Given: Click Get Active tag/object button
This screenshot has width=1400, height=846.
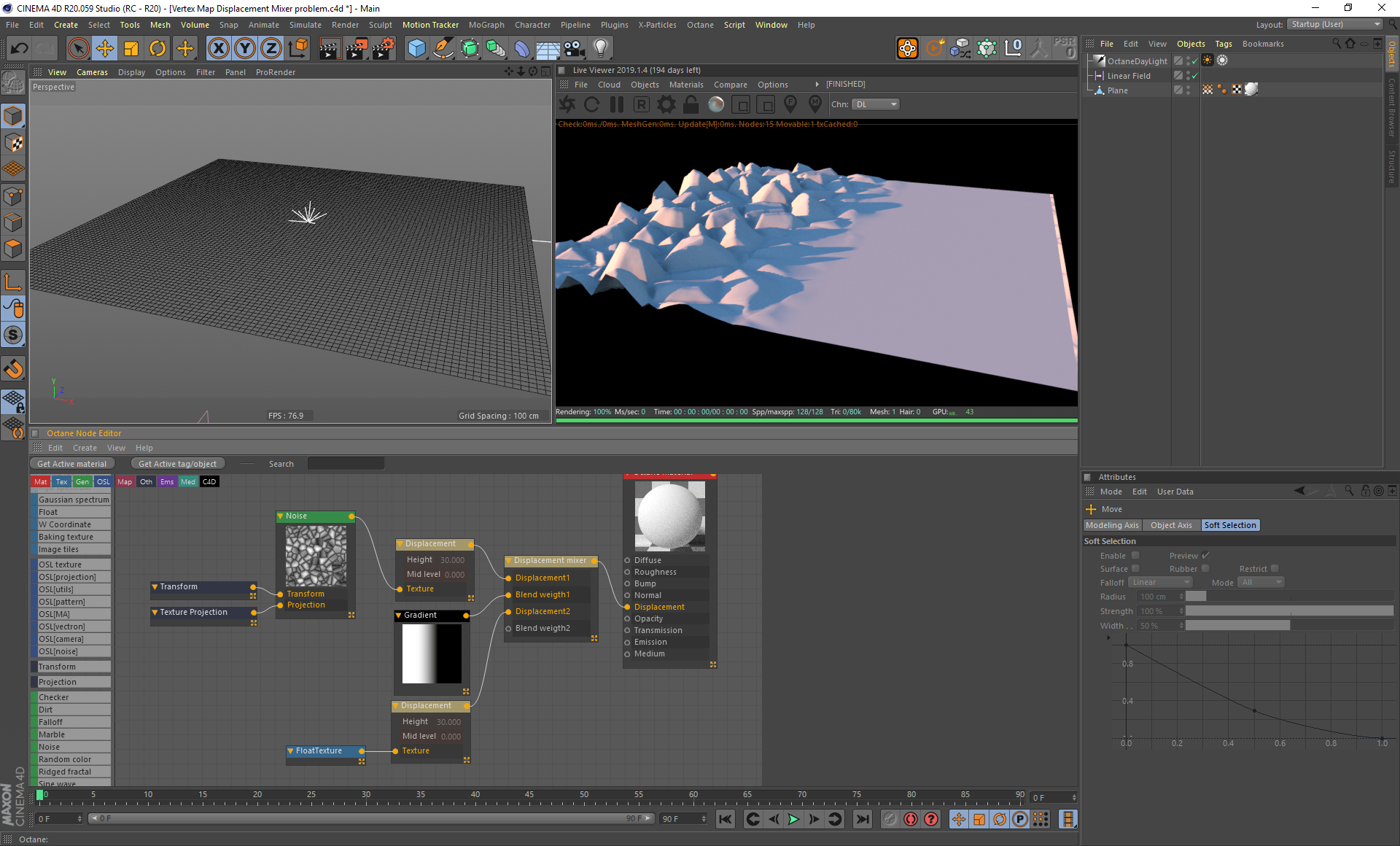Looking at the screenshot, I should [x=177, y=464].
